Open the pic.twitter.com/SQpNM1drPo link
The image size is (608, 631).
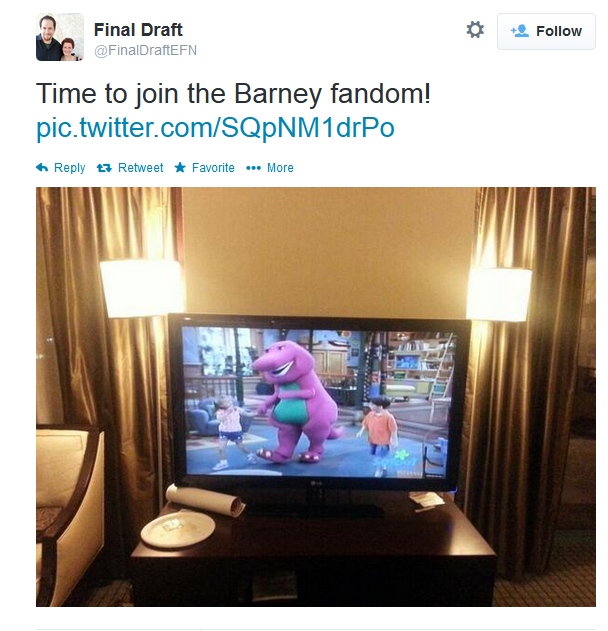point(215,128)
